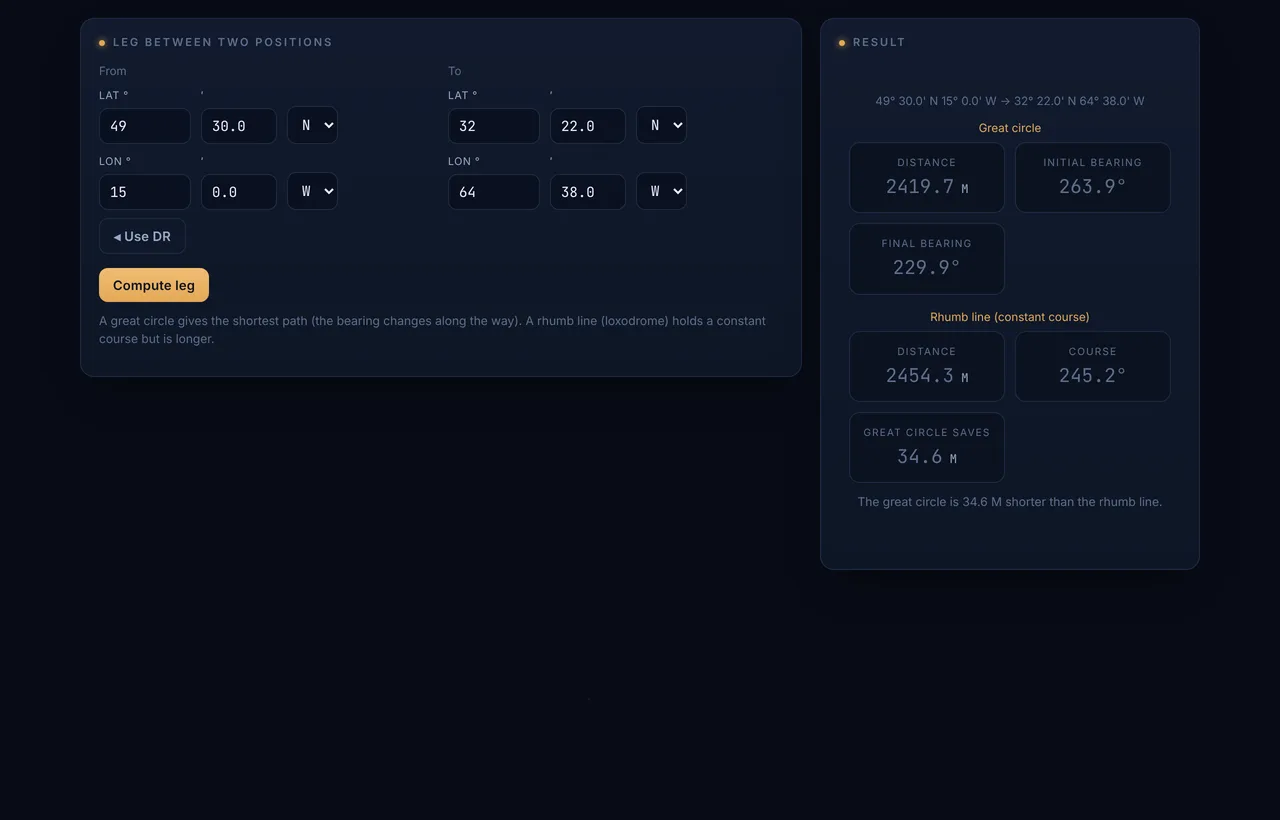The image size is (1280, 820).
Task: Focus the From latitude degrees field showing 49
Action: click(145, 126)
